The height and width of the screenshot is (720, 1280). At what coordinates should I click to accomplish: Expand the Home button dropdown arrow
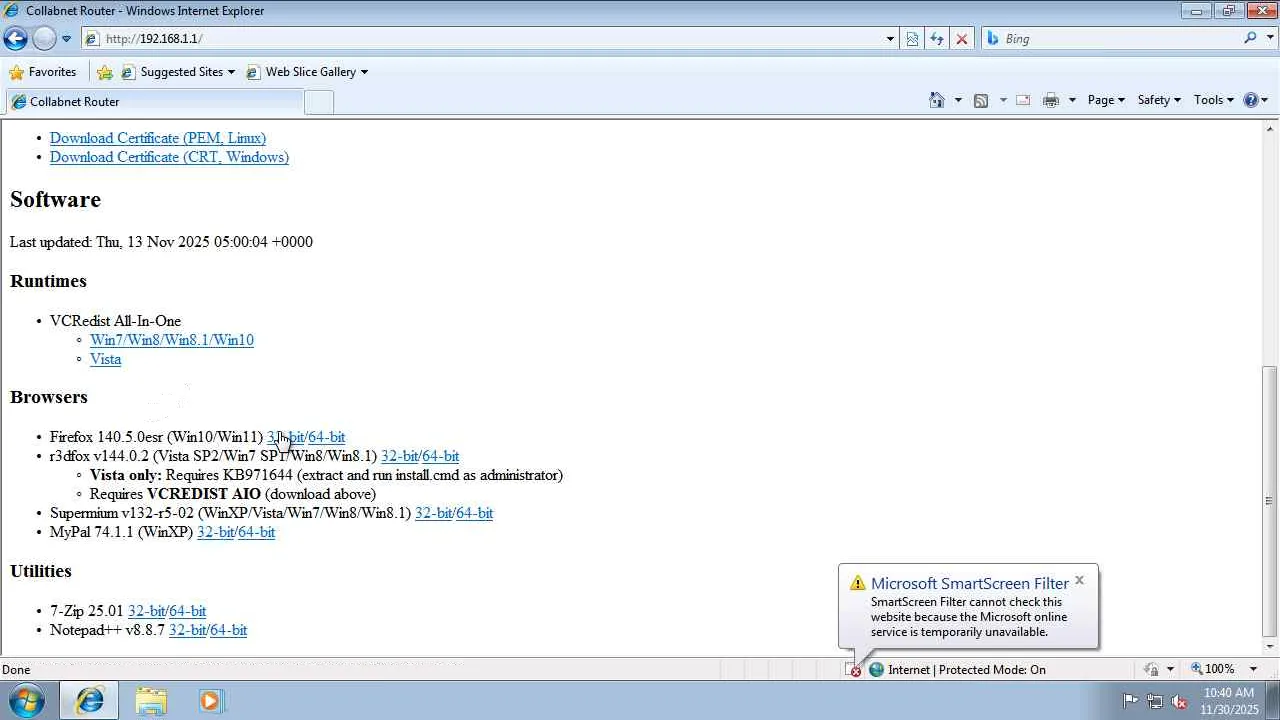pyautogui.click(x=958, y=100)
